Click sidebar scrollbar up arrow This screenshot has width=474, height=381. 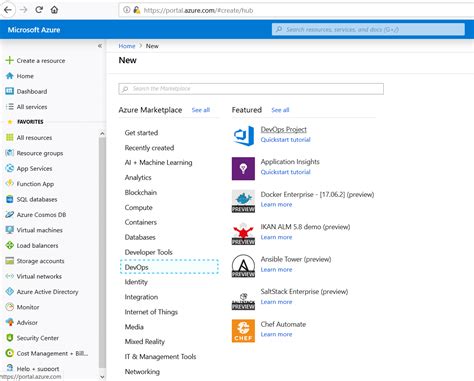[x=102, y=133]
